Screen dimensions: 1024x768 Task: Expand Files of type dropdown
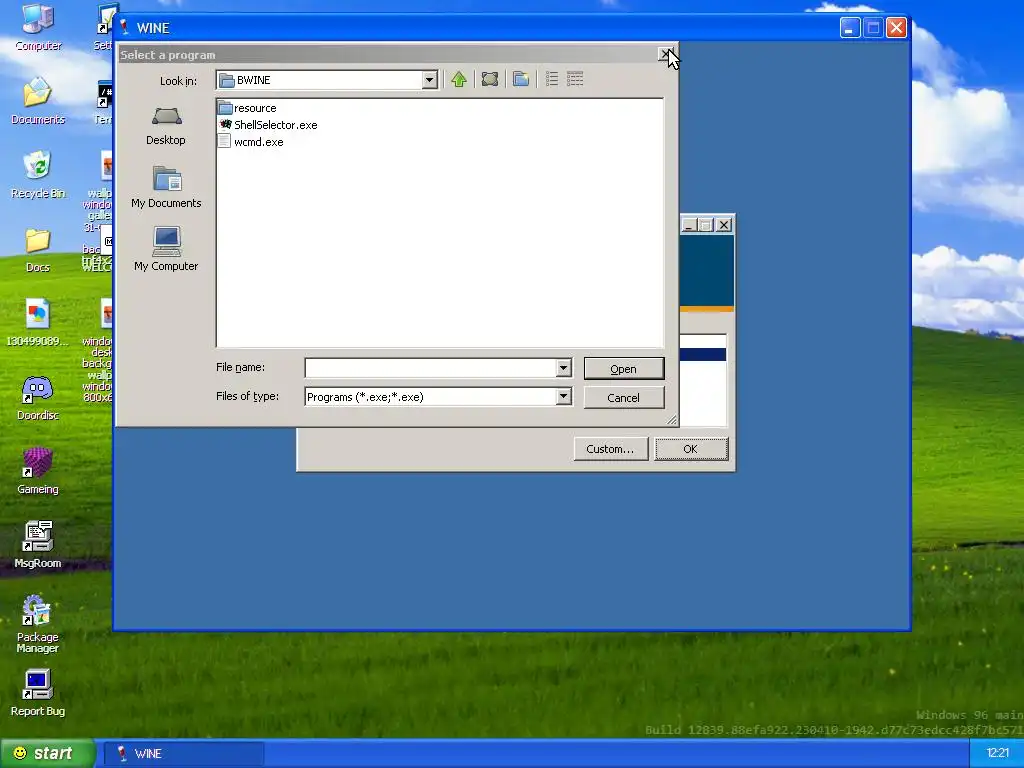click(564, 396)
